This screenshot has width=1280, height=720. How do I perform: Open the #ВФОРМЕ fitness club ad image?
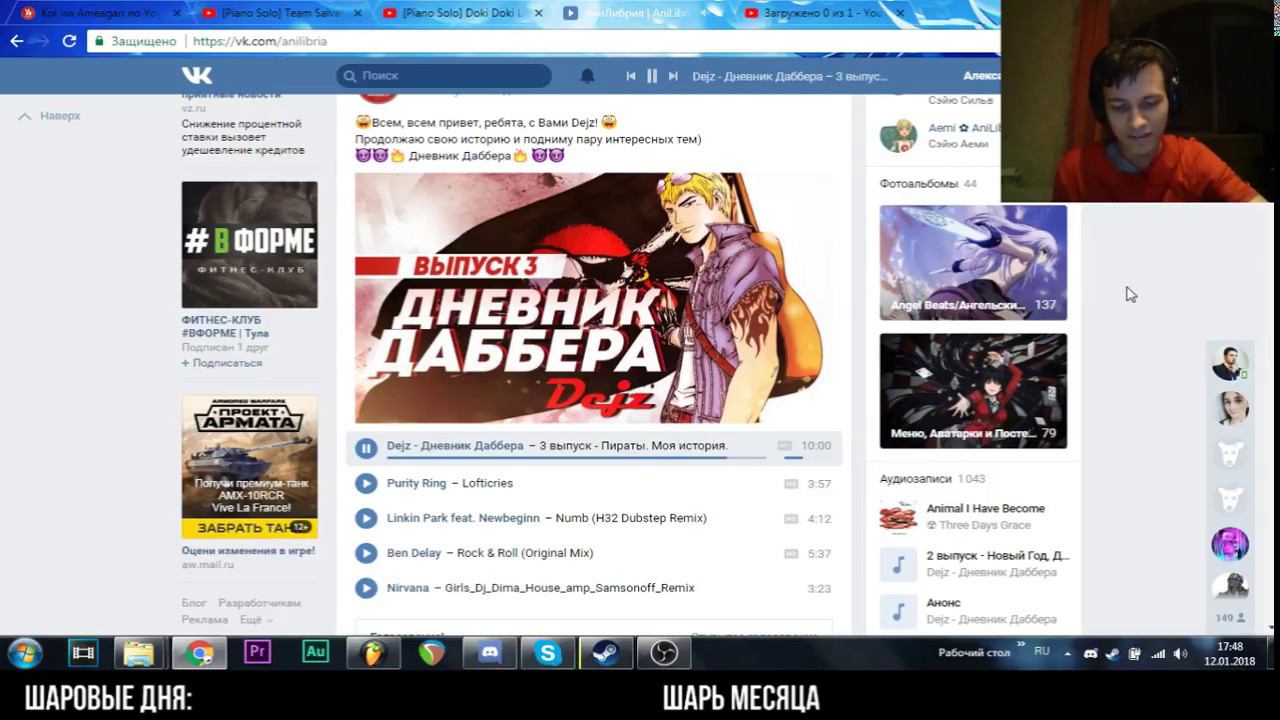click(x=249, y=245)
